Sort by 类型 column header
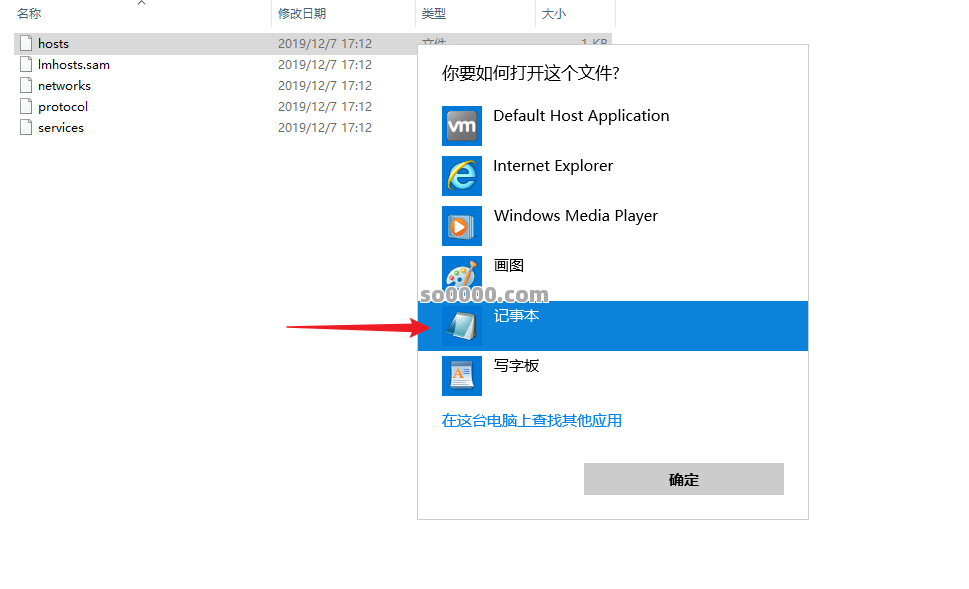 tap(434, 13)
